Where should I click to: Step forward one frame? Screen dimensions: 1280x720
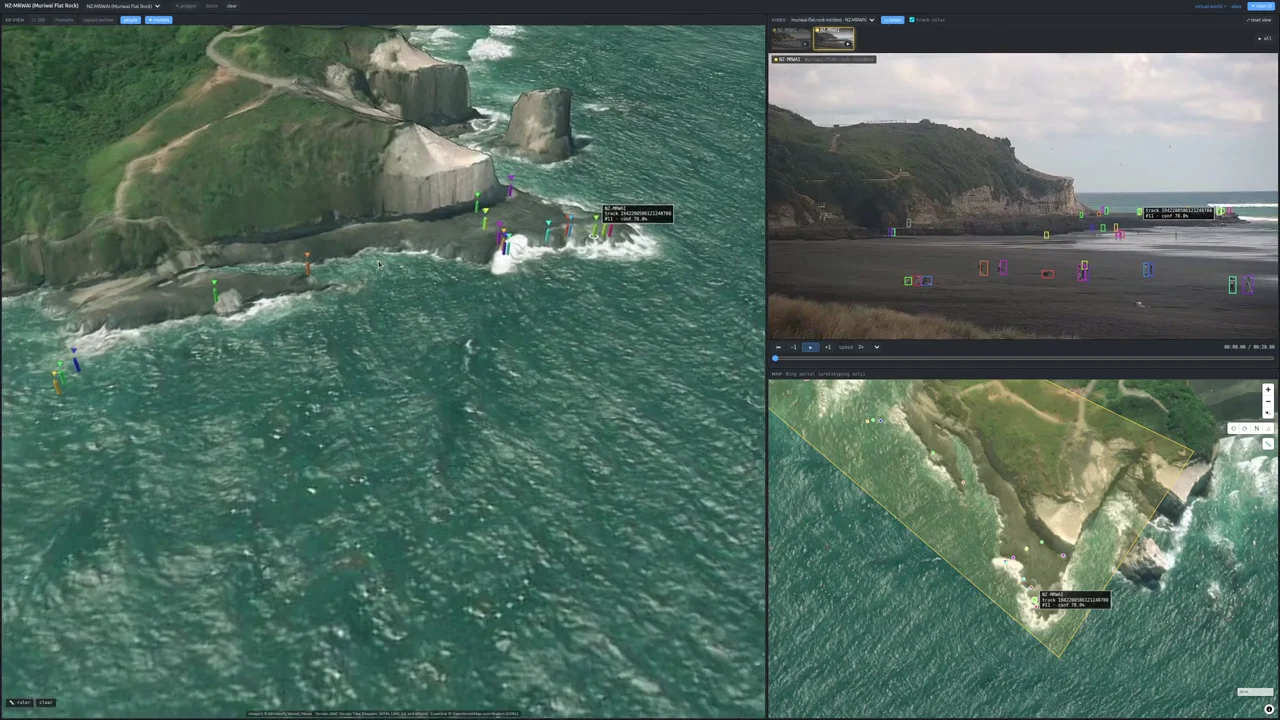[828, 347]
